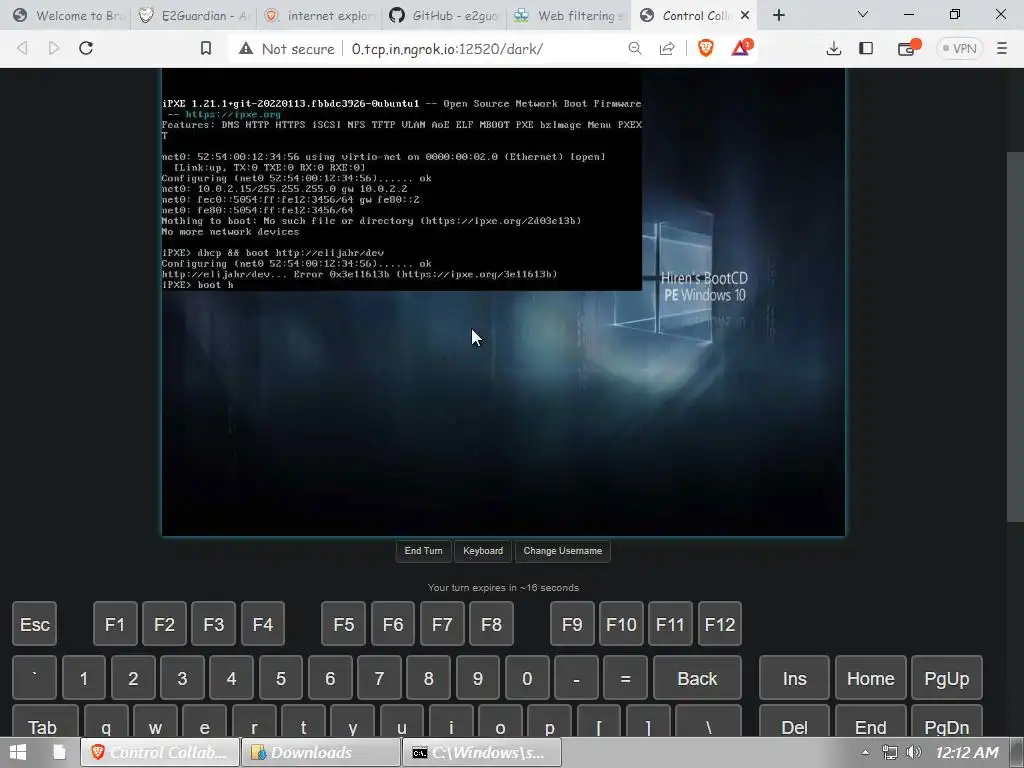Screen dimensions: 1024x768
Task: Open the zoom magnifier icon in address bar
Action: (635, 48)
